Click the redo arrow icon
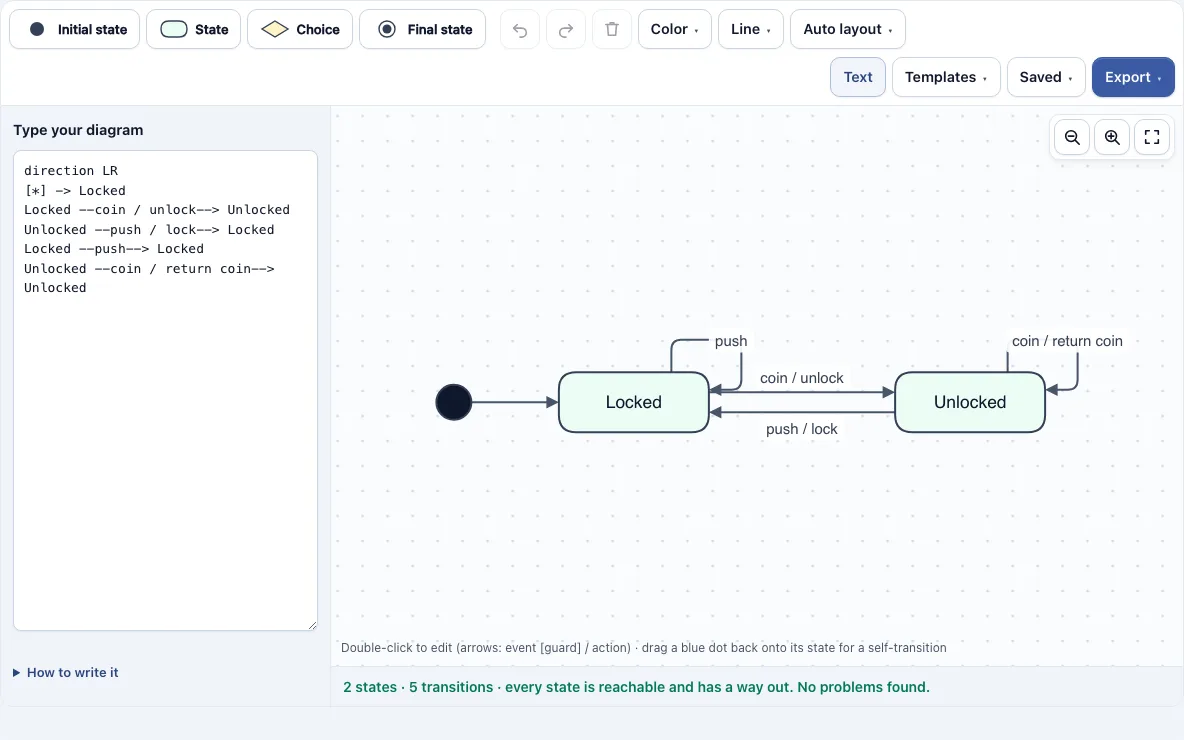1184x740 pixels. (x=566, y=29)
